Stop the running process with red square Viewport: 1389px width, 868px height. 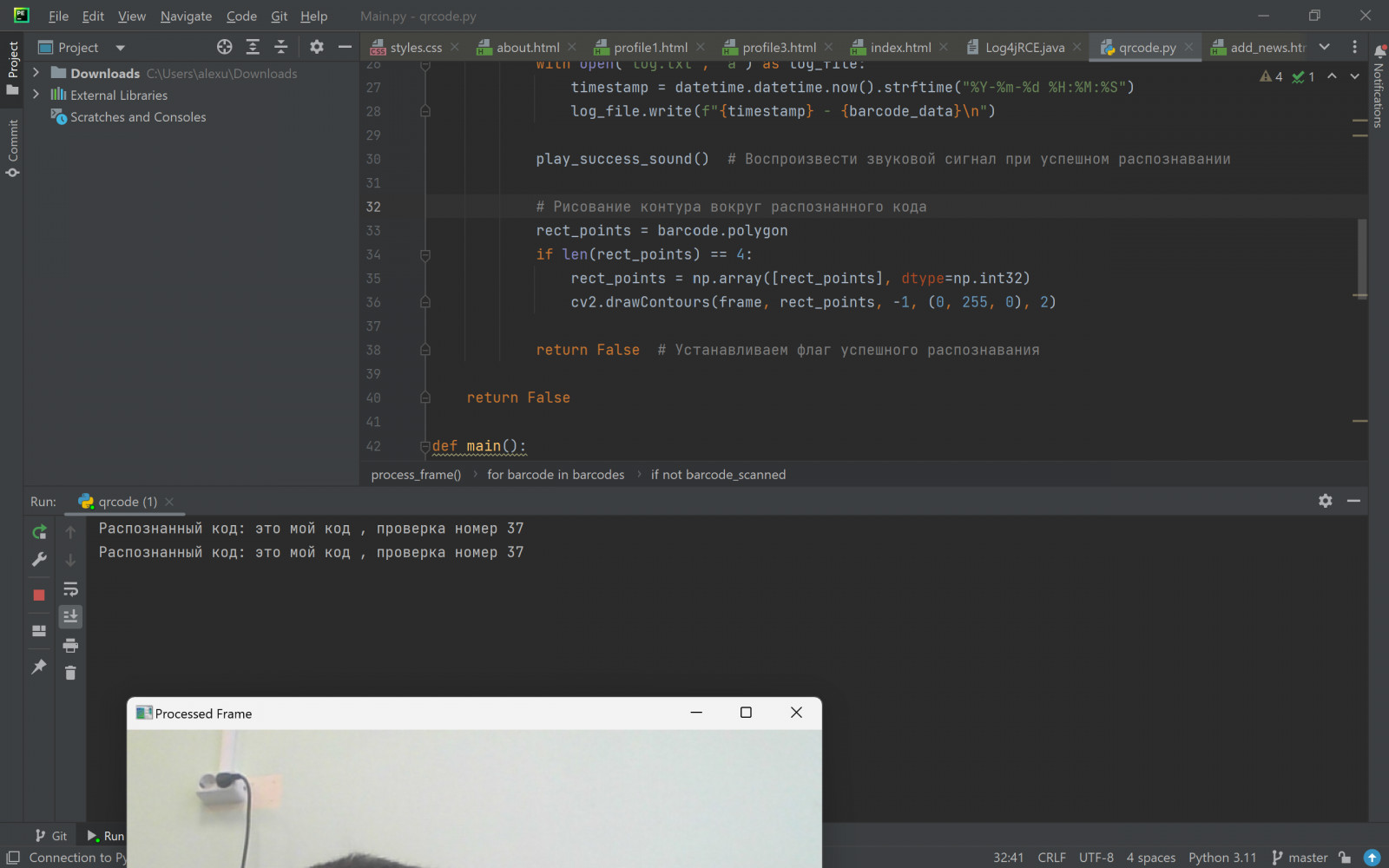(x=39, y=595)
